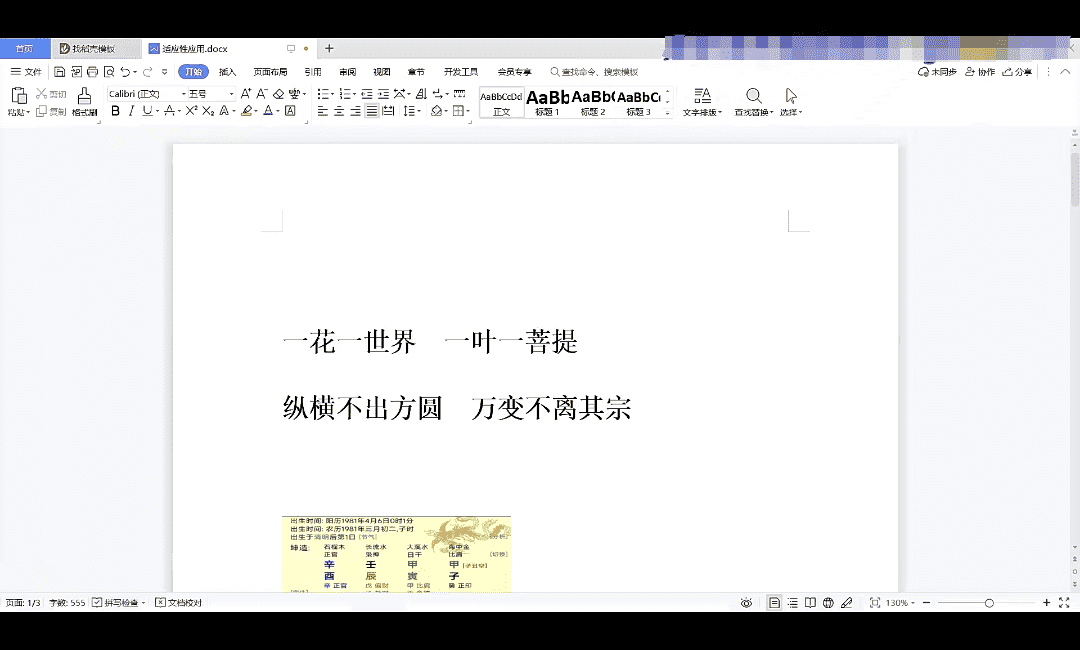Open the zoom 130% percentage dropdown

910,603
